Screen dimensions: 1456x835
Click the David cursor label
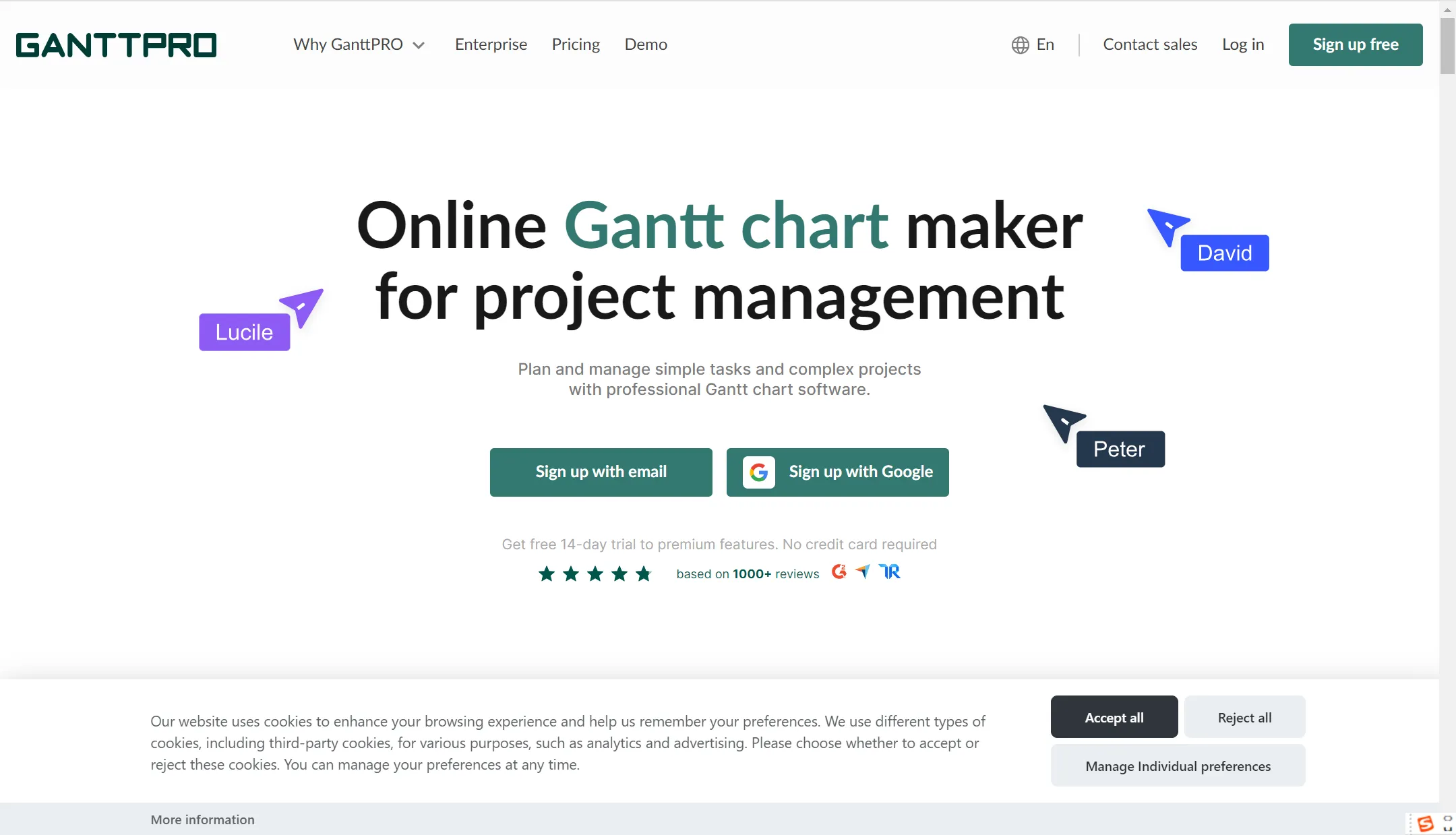pos(1225,253)
